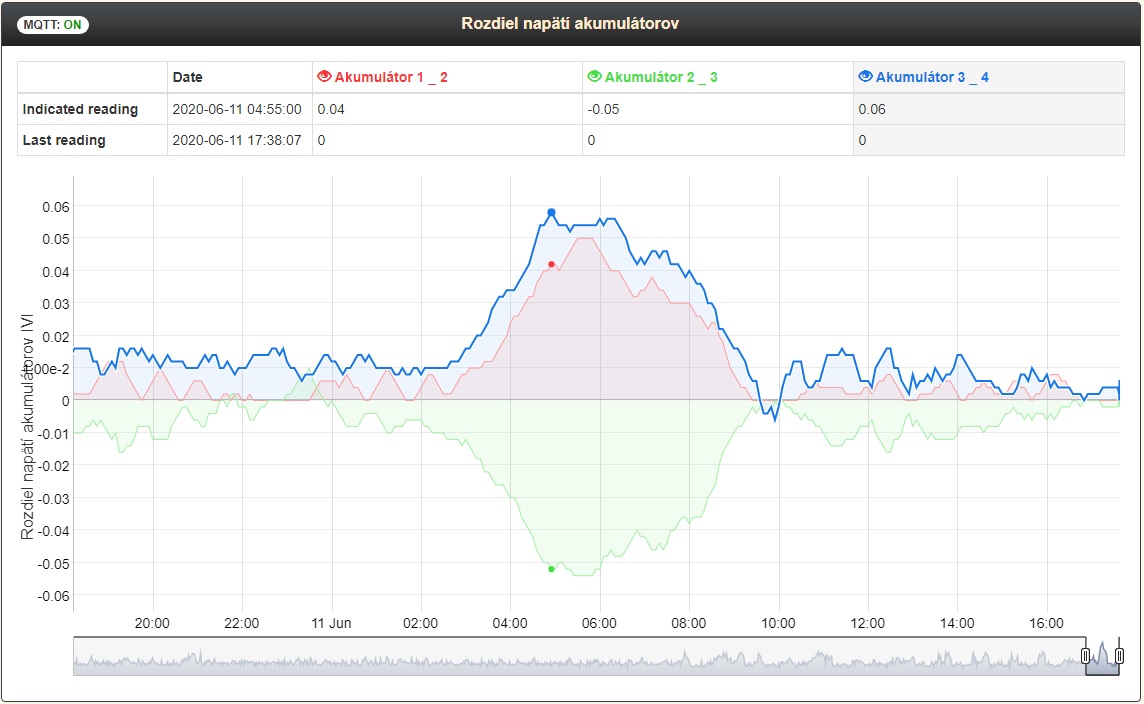The width and height of the screenshot is (1144, 704).
Task: Click the Rozdiel napätí akumulátorov title
Action: 570,23
